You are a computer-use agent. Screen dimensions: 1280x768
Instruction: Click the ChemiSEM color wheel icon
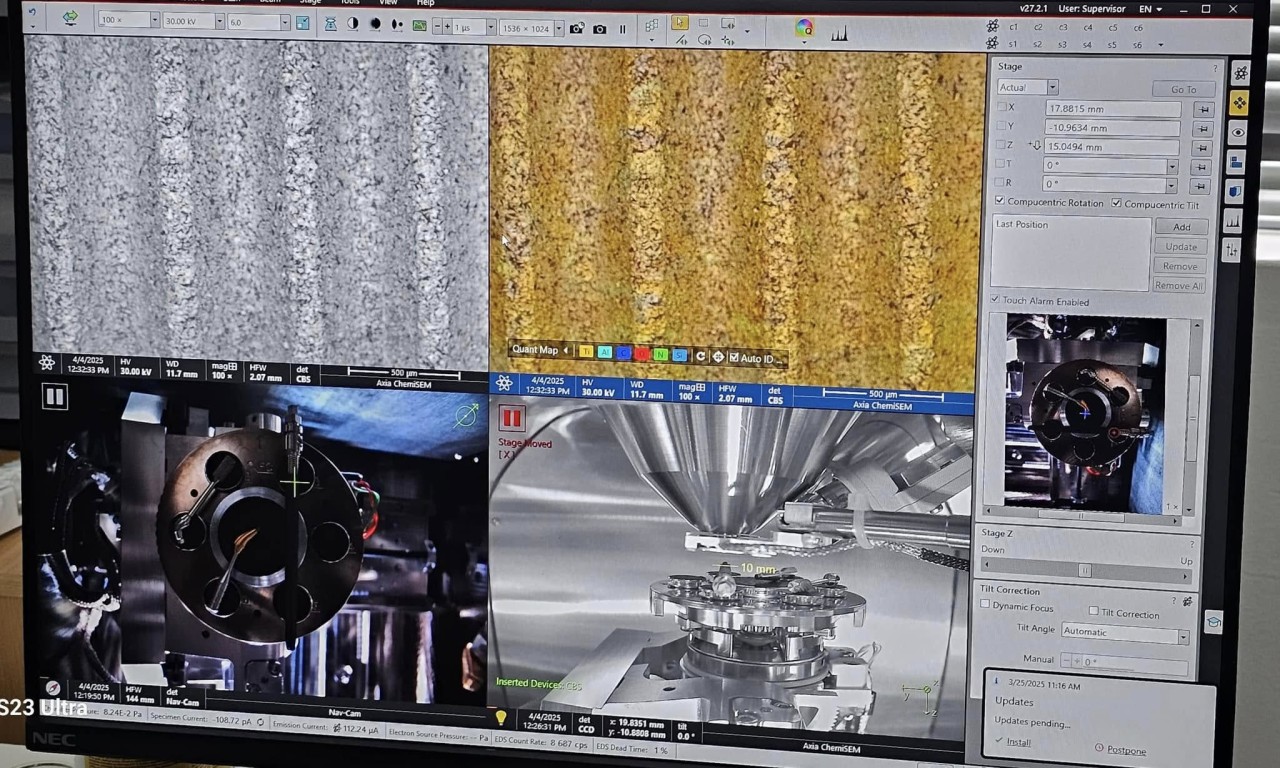(804, 28)
